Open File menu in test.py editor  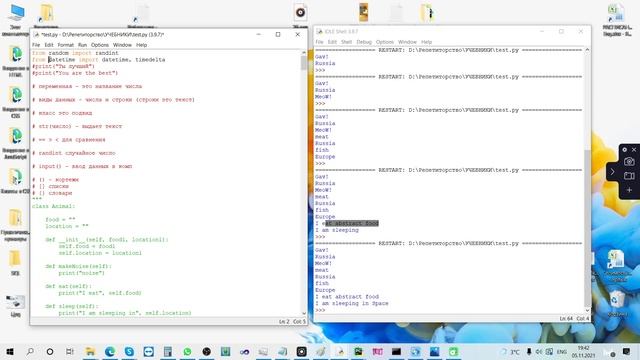pos(36,45)
